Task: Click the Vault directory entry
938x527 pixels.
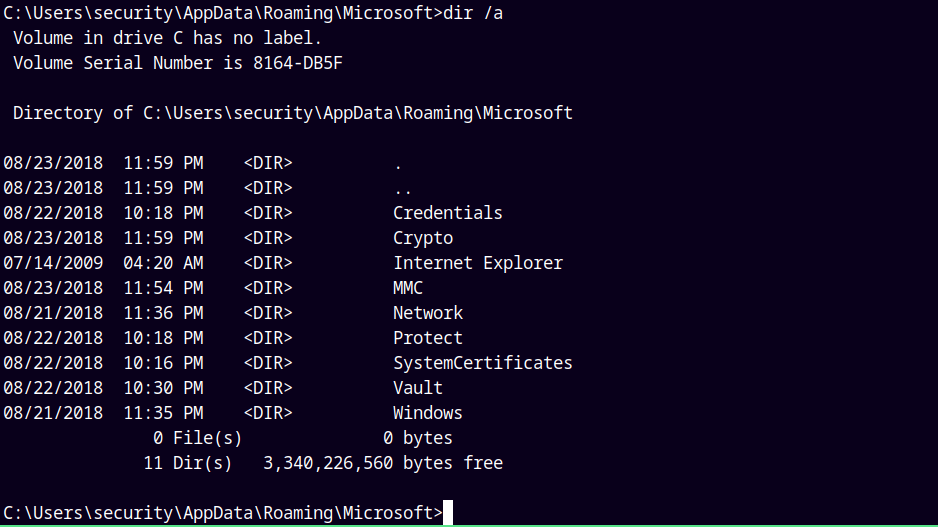Action: [417, 388]
